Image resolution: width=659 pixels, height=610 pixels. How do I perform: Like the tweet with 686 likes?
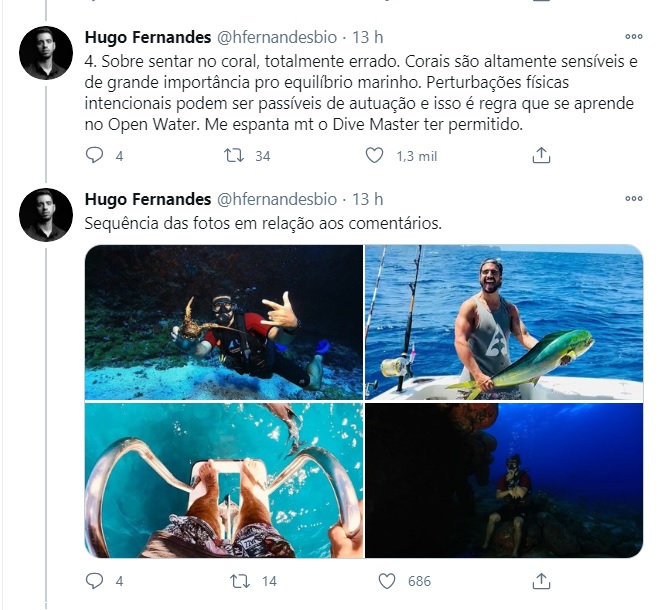pyautogui.click(x=388, y=580)
